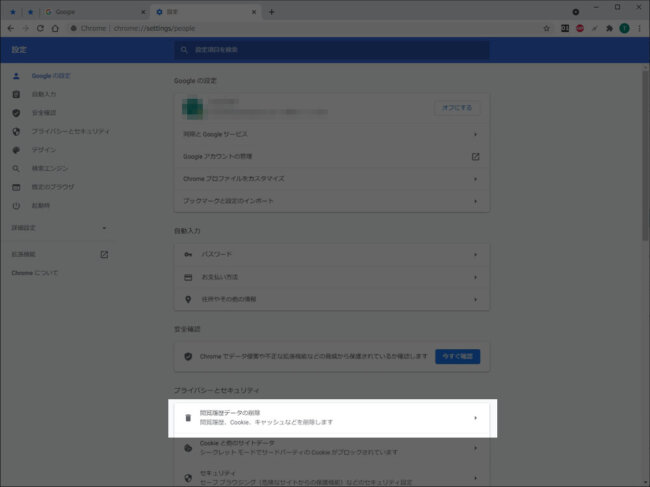This screenshot has width=650, height=487.
Task: Open 安全確認 in the sidebar
Action: 44,113
